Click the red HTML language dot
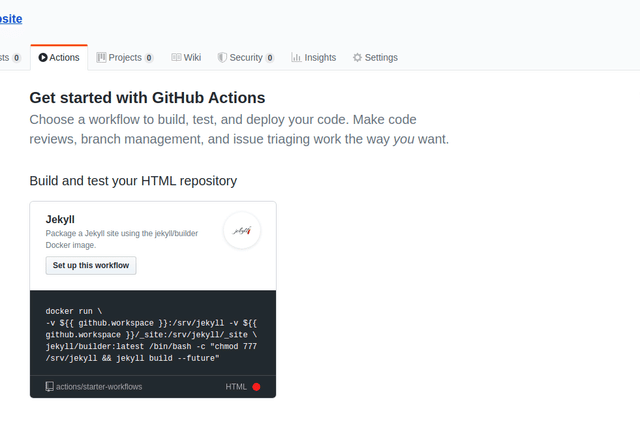The image size is (640, 426). coord(256,387)
